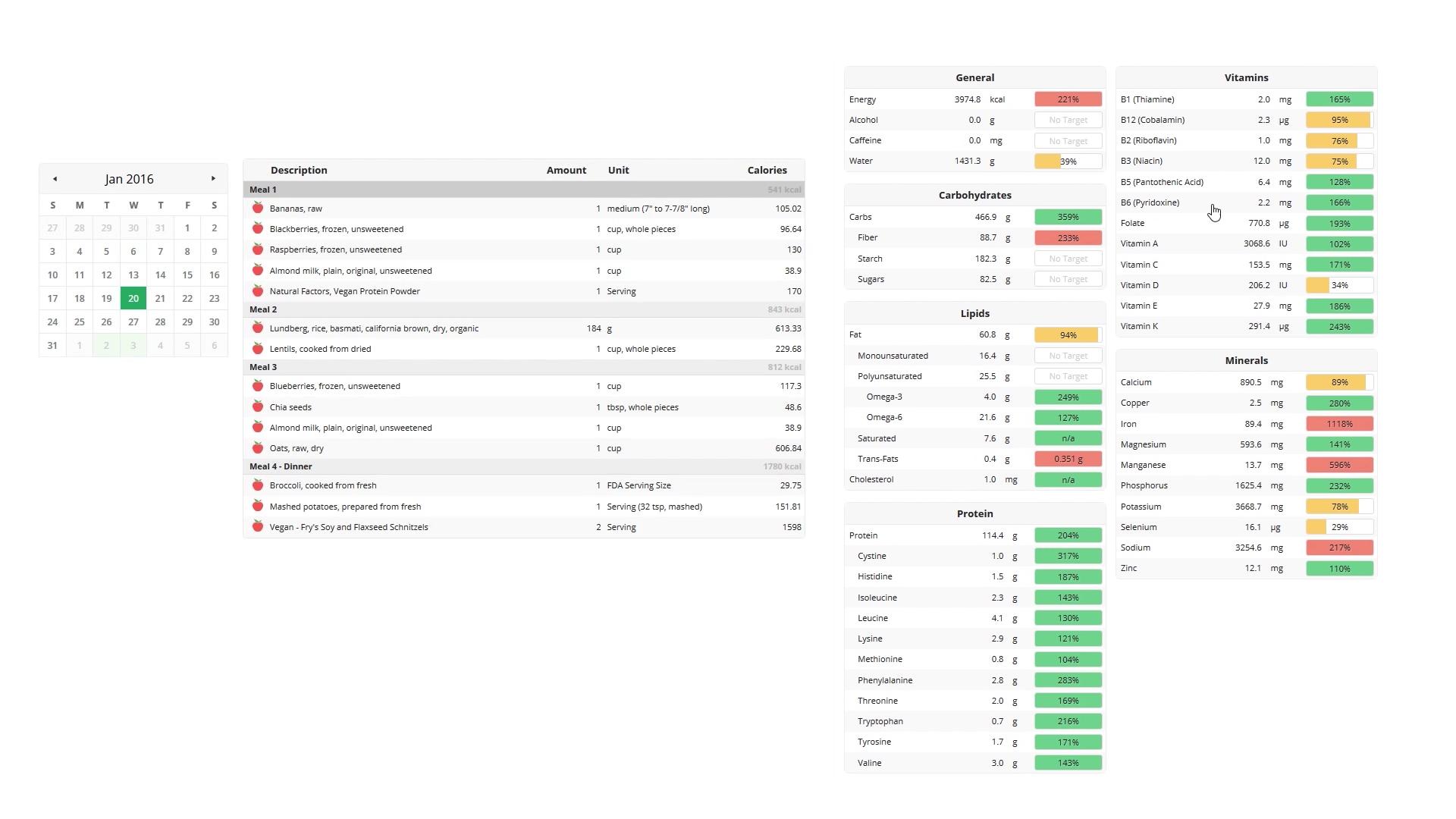The image size is (1456, 819).
Task: Click the apple icon next to Chia seeds
Action: [258, 407]
